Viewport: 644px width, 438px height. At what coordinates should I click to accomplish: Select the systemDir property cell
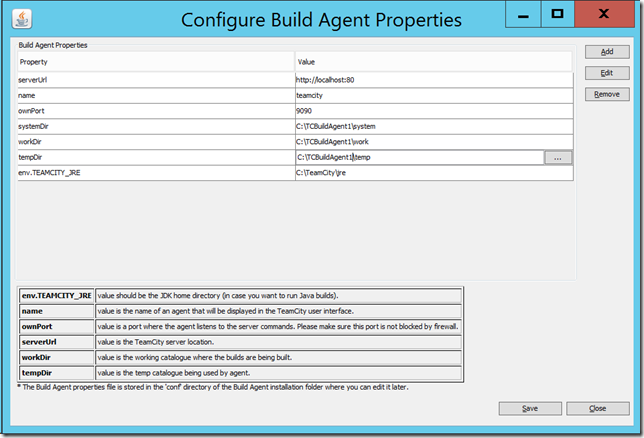pyautogui.click(x=156, y=127)
